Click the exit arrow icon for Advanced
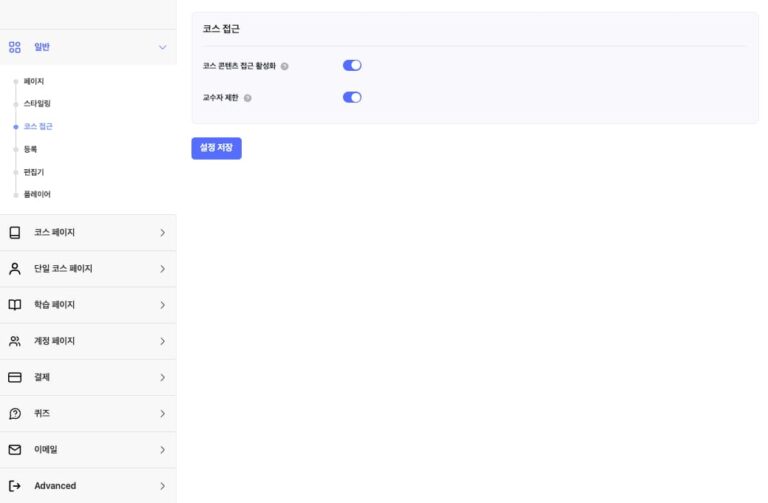Screen dimensions: 768x503 tap(15, 486)
